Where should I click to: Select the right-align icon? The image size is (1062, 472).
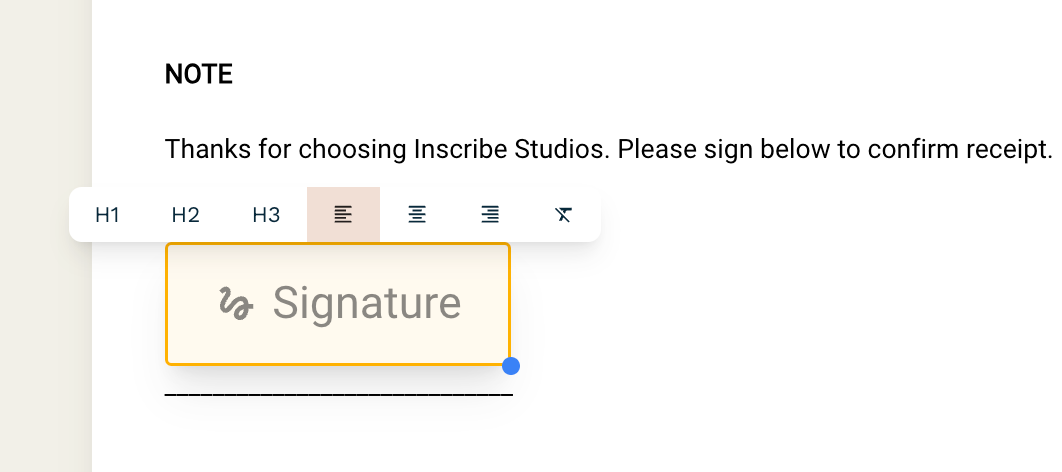490,214
